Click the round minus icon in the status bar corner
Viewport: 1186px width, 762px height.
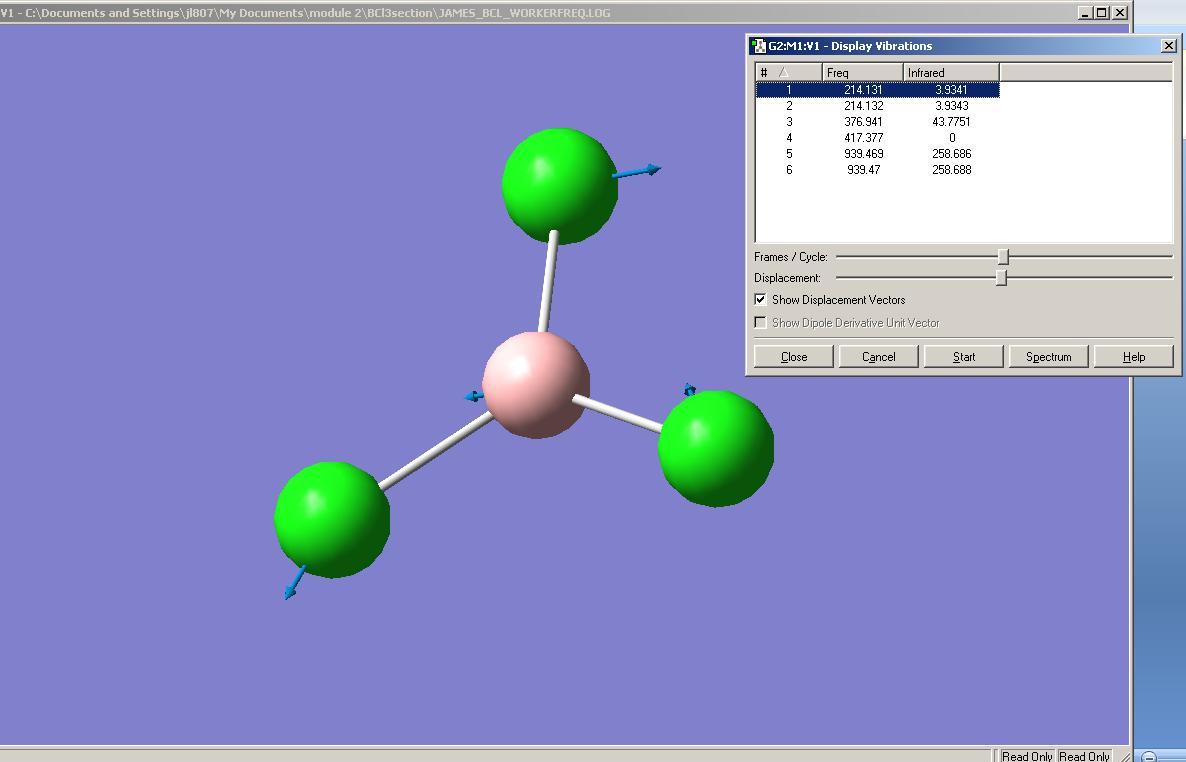(x=1148, y=756)
